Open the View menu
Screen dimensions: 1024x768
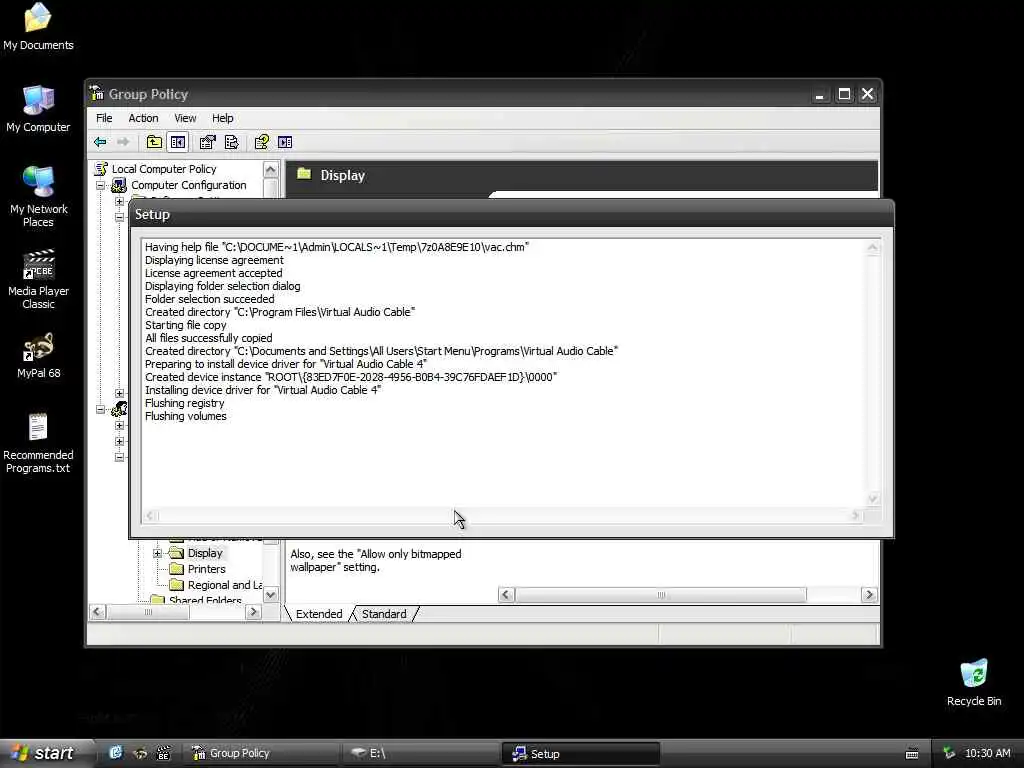click(185, 118)
